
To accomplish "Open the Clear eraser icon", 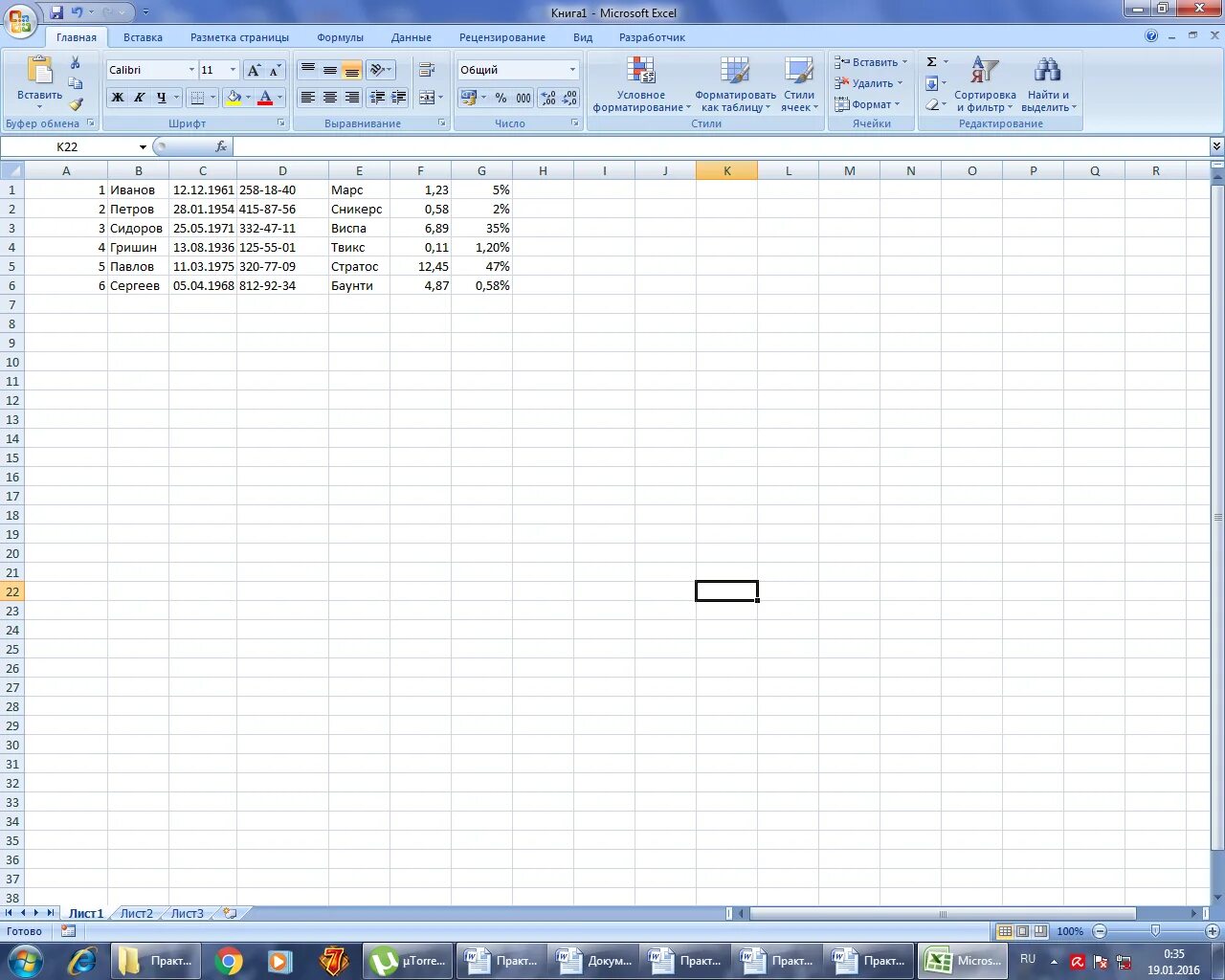I will pos(931,104).
